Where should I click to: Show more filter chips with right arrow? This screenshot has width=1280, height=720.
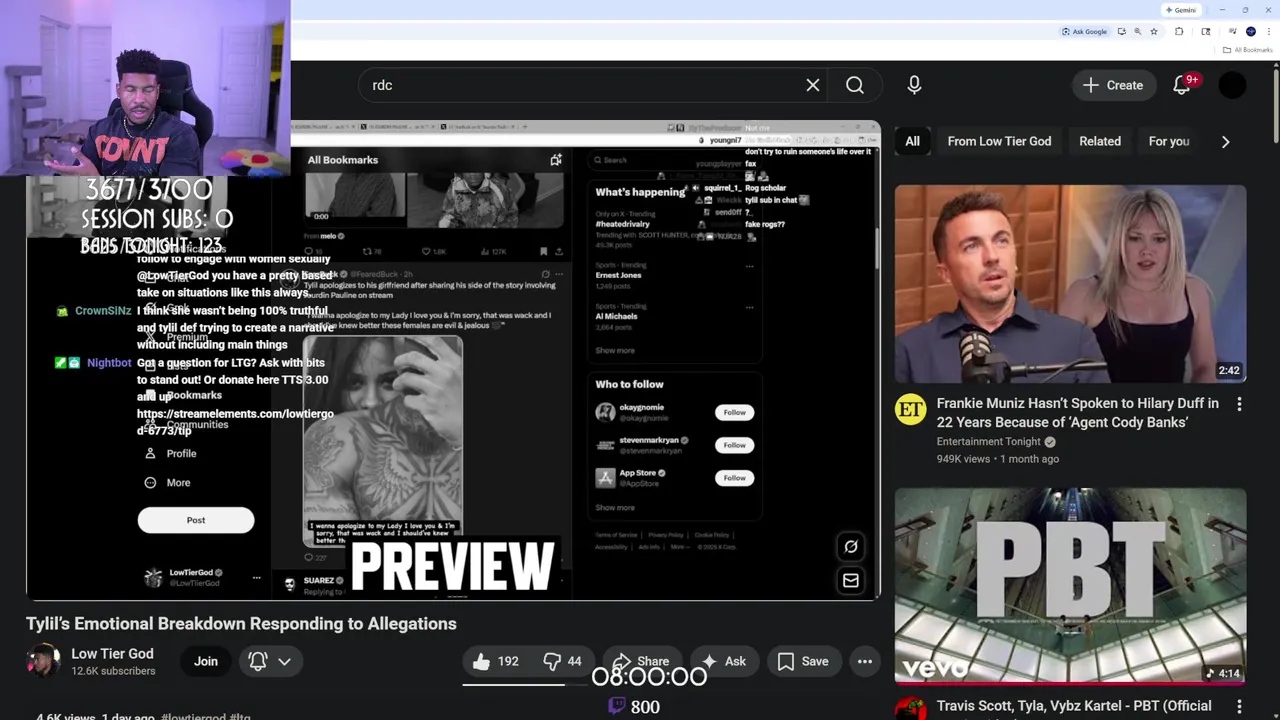click(x=1225, y=141)
